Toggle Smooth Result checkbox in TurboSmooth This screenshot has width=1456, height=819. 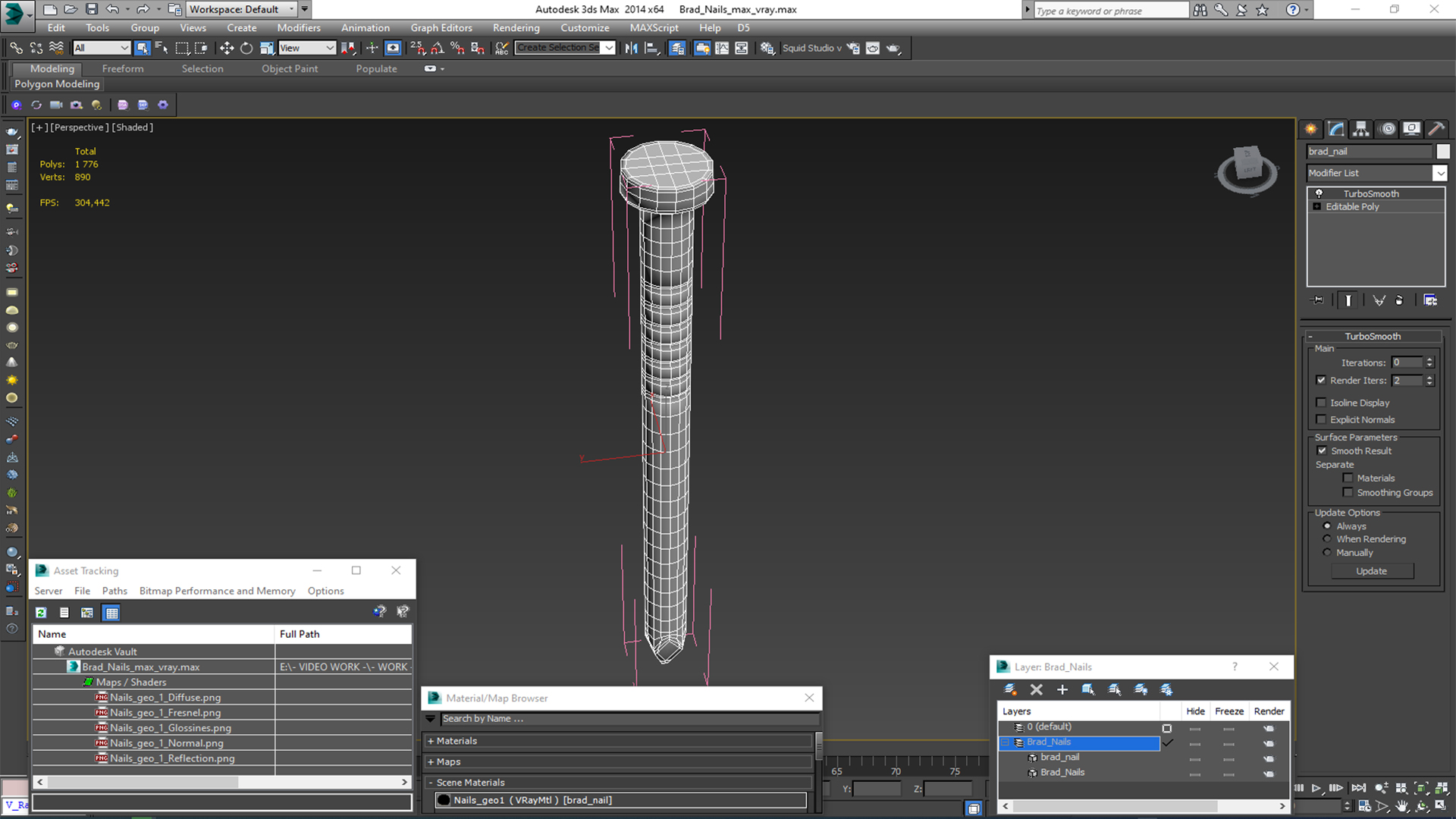[x=1324, y=450]
